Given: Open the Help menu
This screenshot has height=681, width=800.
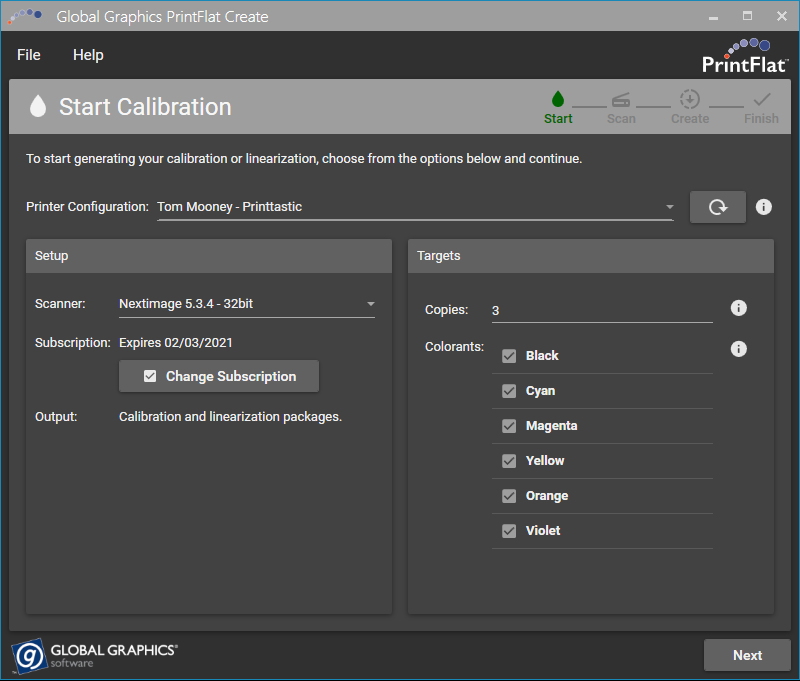Looking at the screenshot, I should tap(88, 55).
